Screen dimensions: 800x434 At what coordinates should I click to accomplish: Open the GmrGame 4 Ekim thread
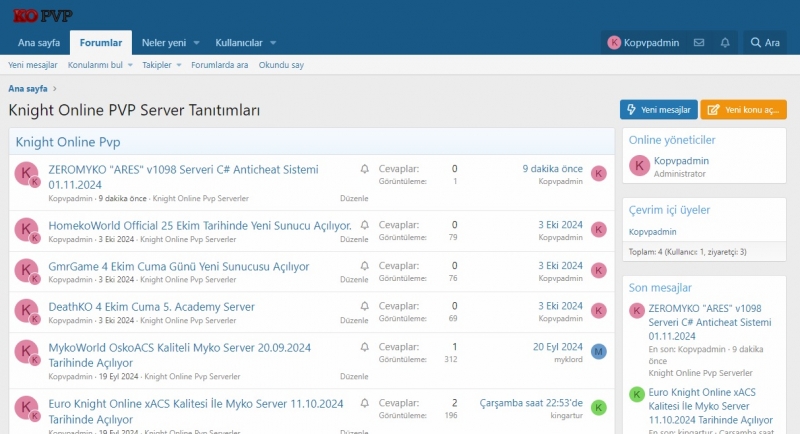179,266
